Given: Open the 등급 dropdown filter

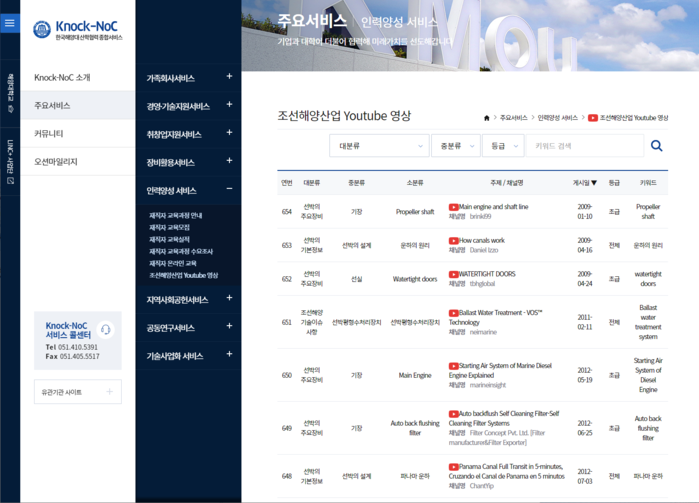Looking at the screenshot, I should click(x=503, y=146).
